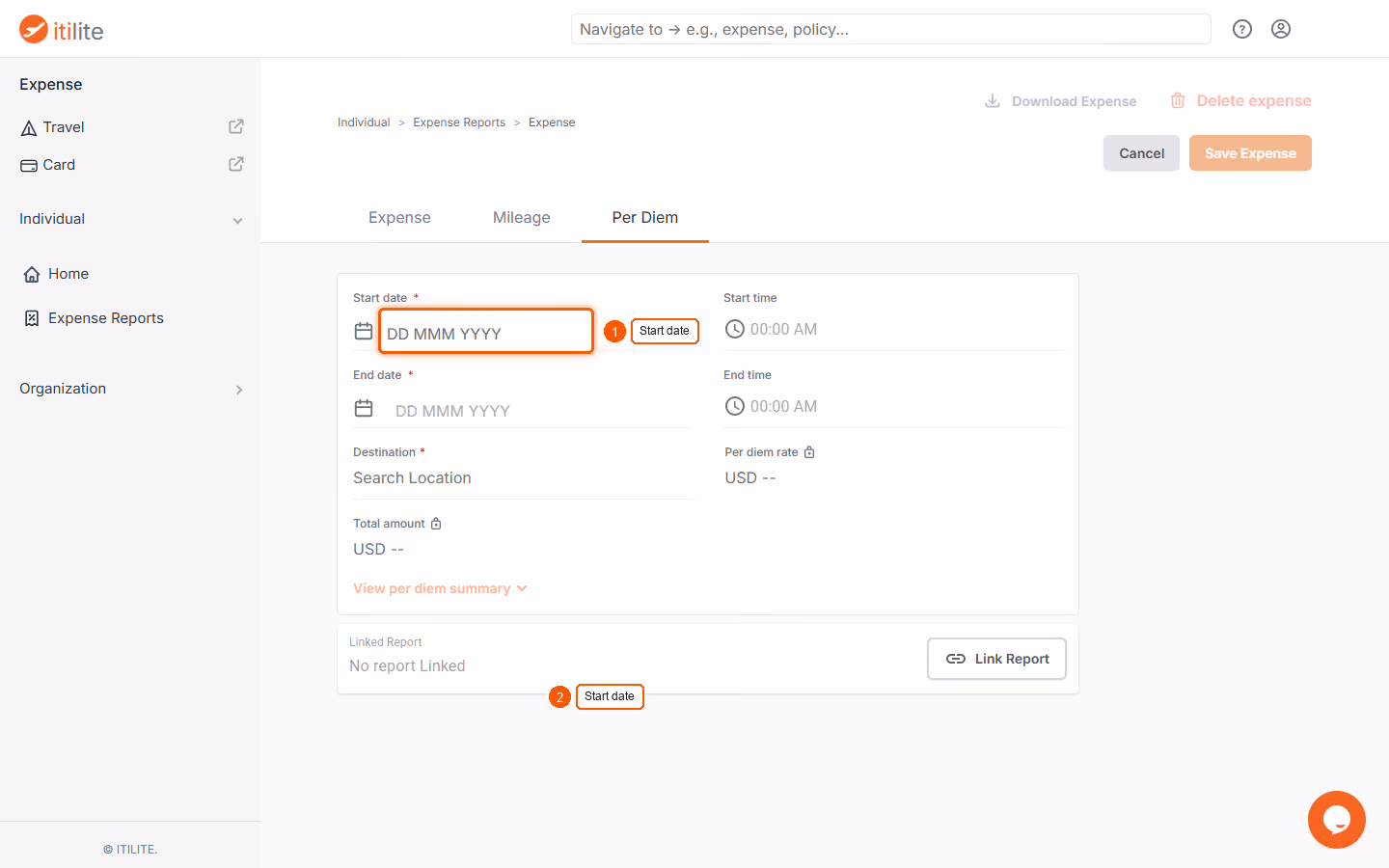
Task: Click the Delete expense trash icon
Action: [1178, 100]
